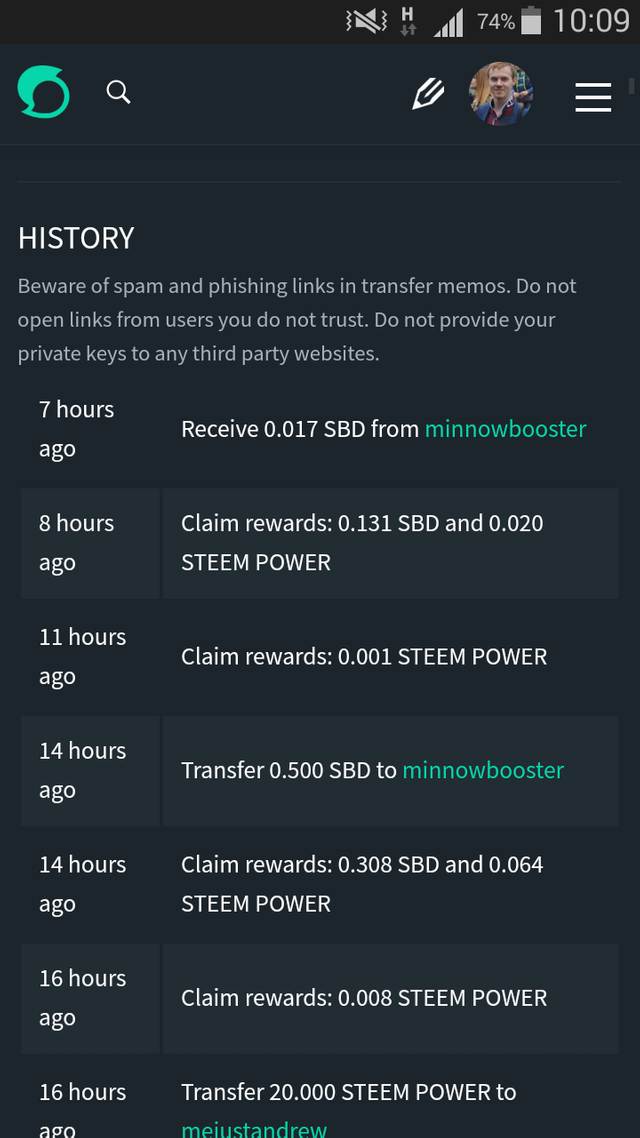Screen dimensions: 640x1138
Task: Select Claim rewards 0.001 STEEM POWER entry
Action: (x=364, y=657)
